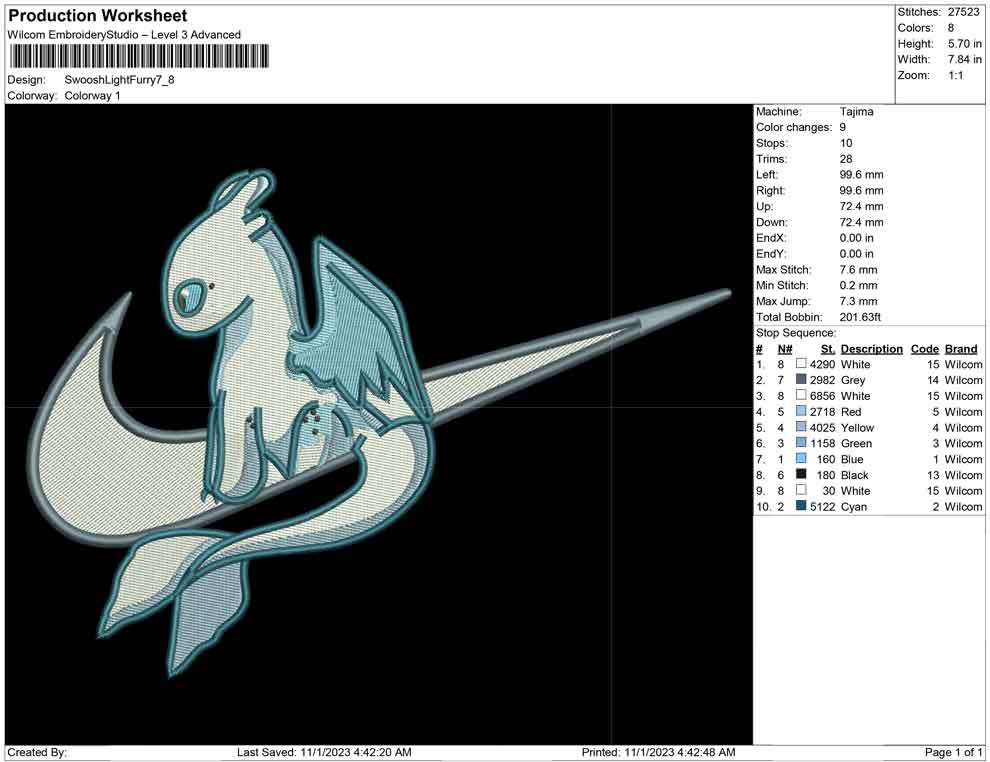This screenshot has height=762, width=990.
Task: Pick the Black color swatch in stop 8
Action: pos(801,475)
